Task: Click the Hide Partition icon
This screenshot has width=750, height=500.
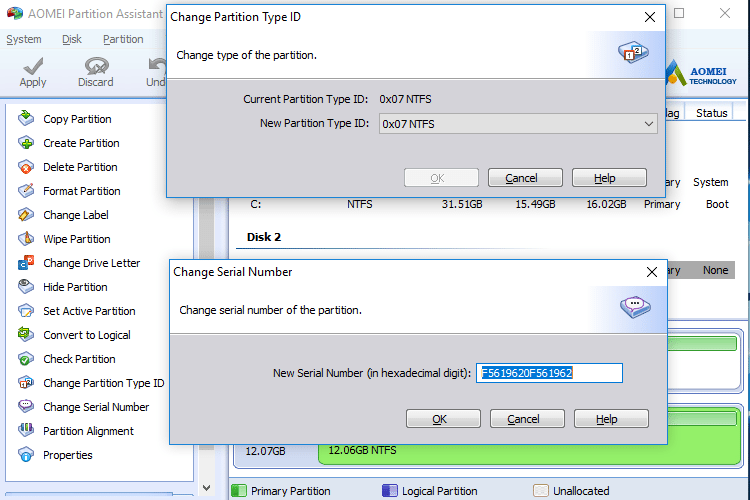Action: pyautogui.click(x=26, y=286)
